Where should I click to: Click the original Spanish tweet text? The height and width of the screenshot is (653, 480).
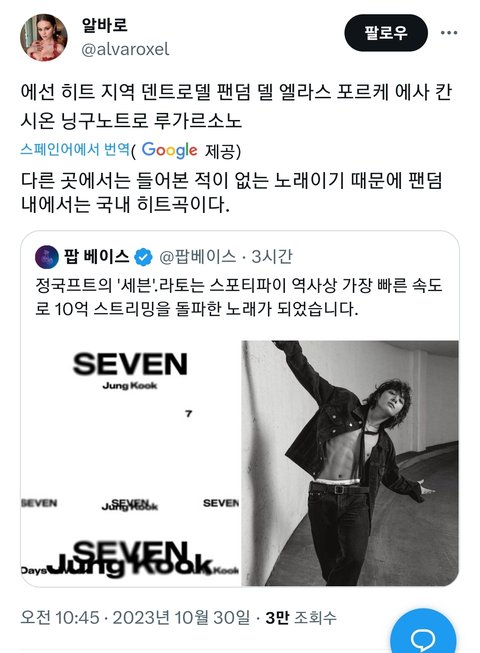tap(236, 106)
